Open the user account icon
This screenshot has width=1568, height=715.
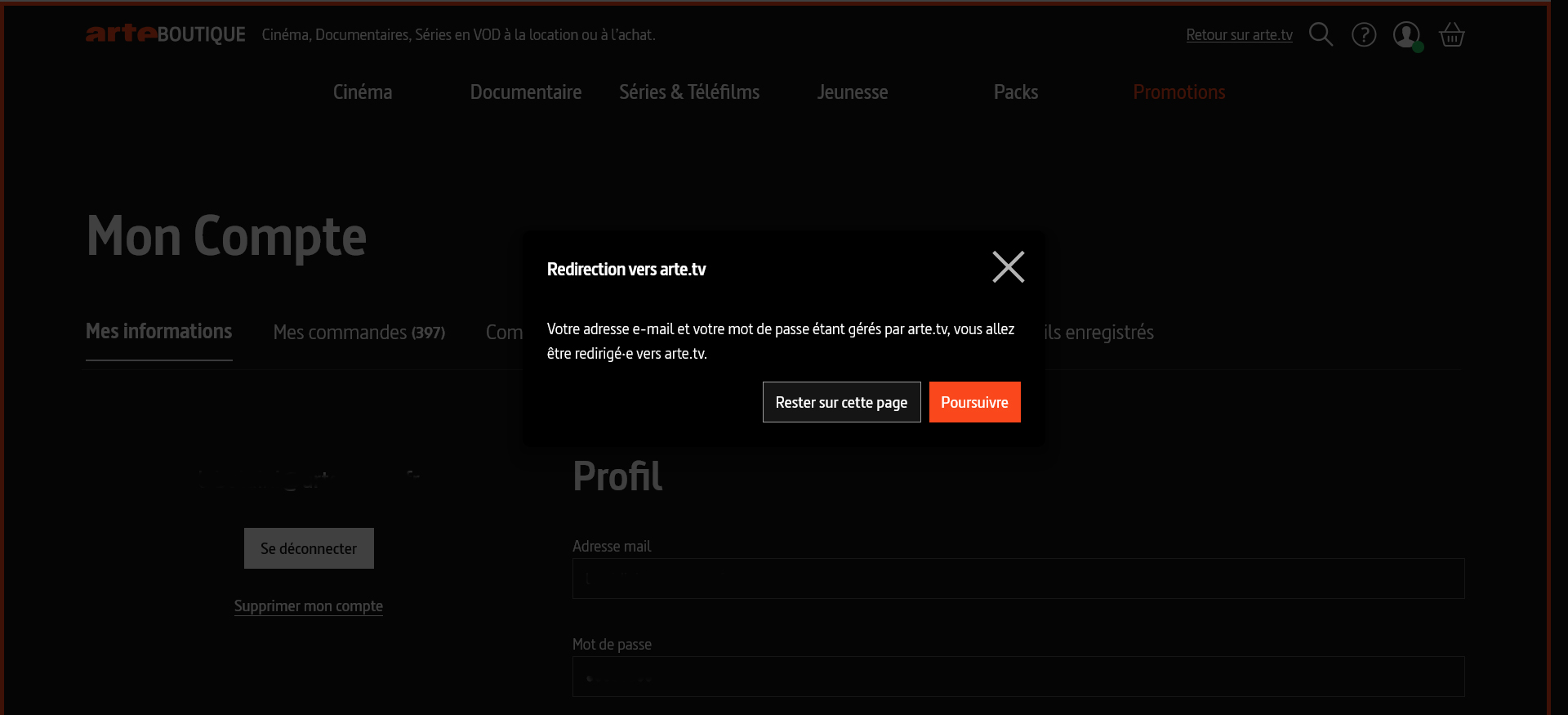(x=1407, y=35)
